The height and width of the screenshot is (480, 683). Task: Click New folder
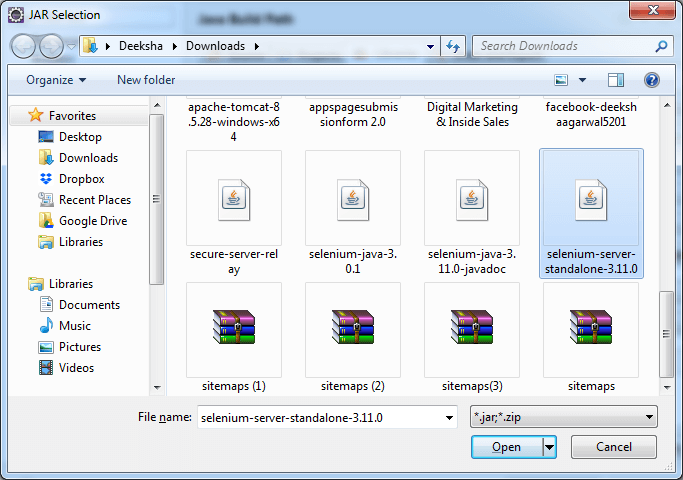[x=146, y=80]
